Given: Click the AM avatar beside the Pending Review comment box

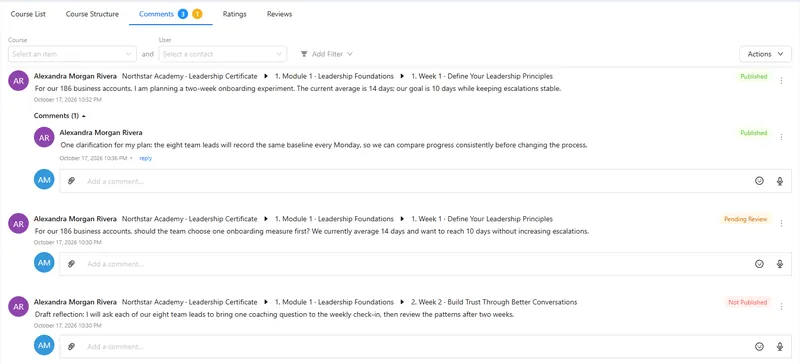Looking at the screenshot, I should point(44,262).
